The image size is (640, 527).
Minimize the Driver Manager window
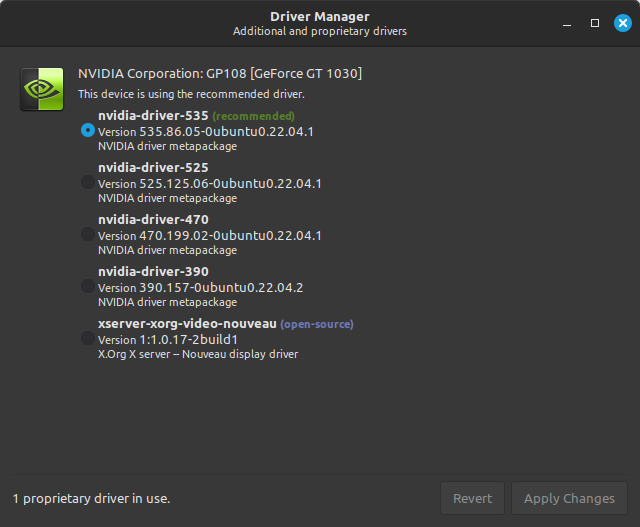[x=567, y=23]
